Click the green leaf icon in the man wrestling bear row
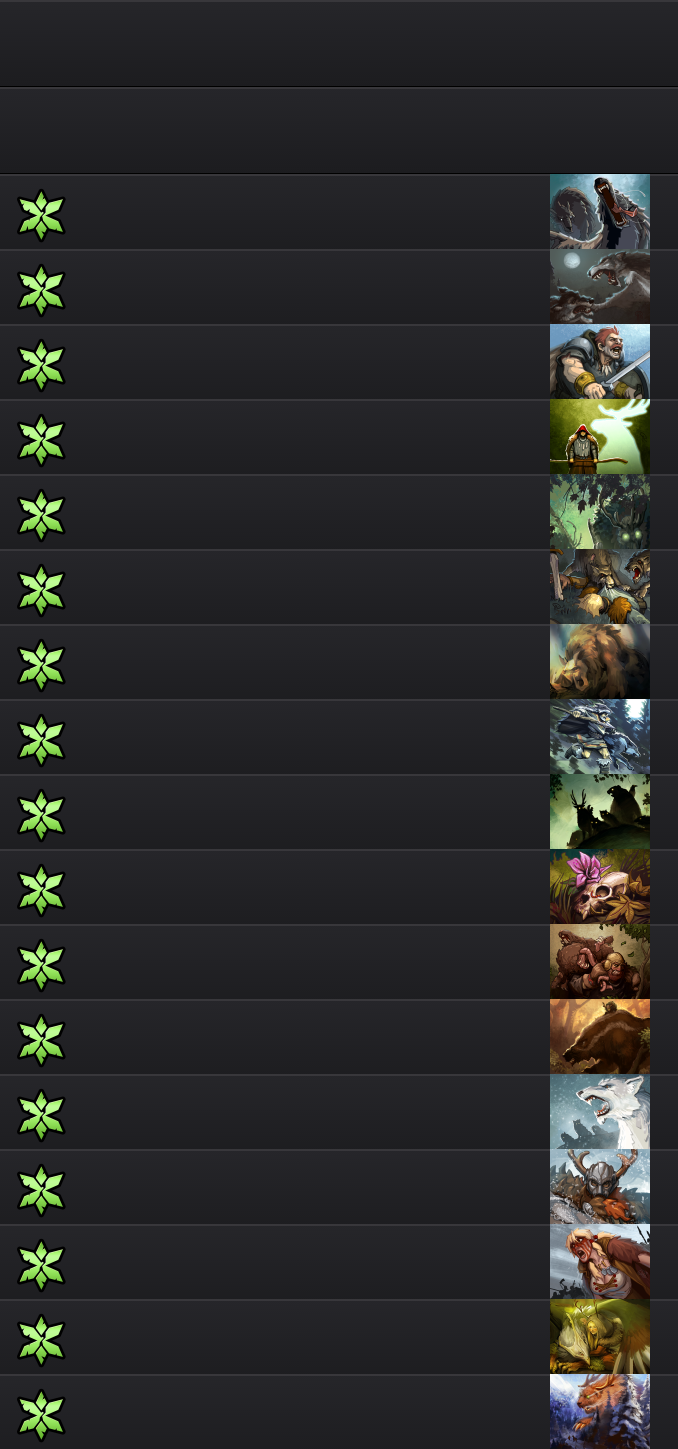The height and width of the screenshot is (1449, 678). click(x=41, y=965)
